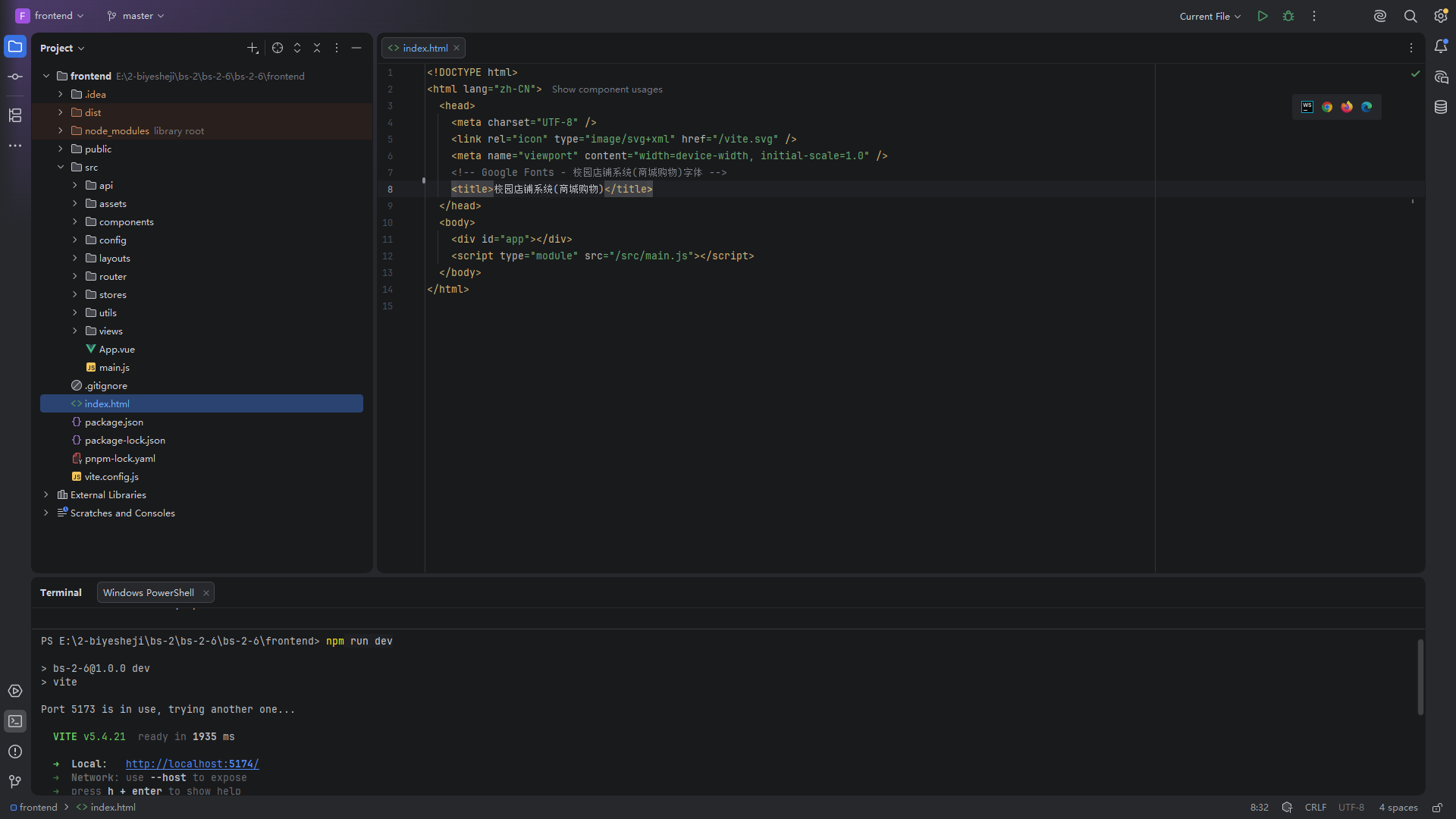Open the Git tool window
Viewport: 1456px width, 819px height.
click(x=15, y=782)
